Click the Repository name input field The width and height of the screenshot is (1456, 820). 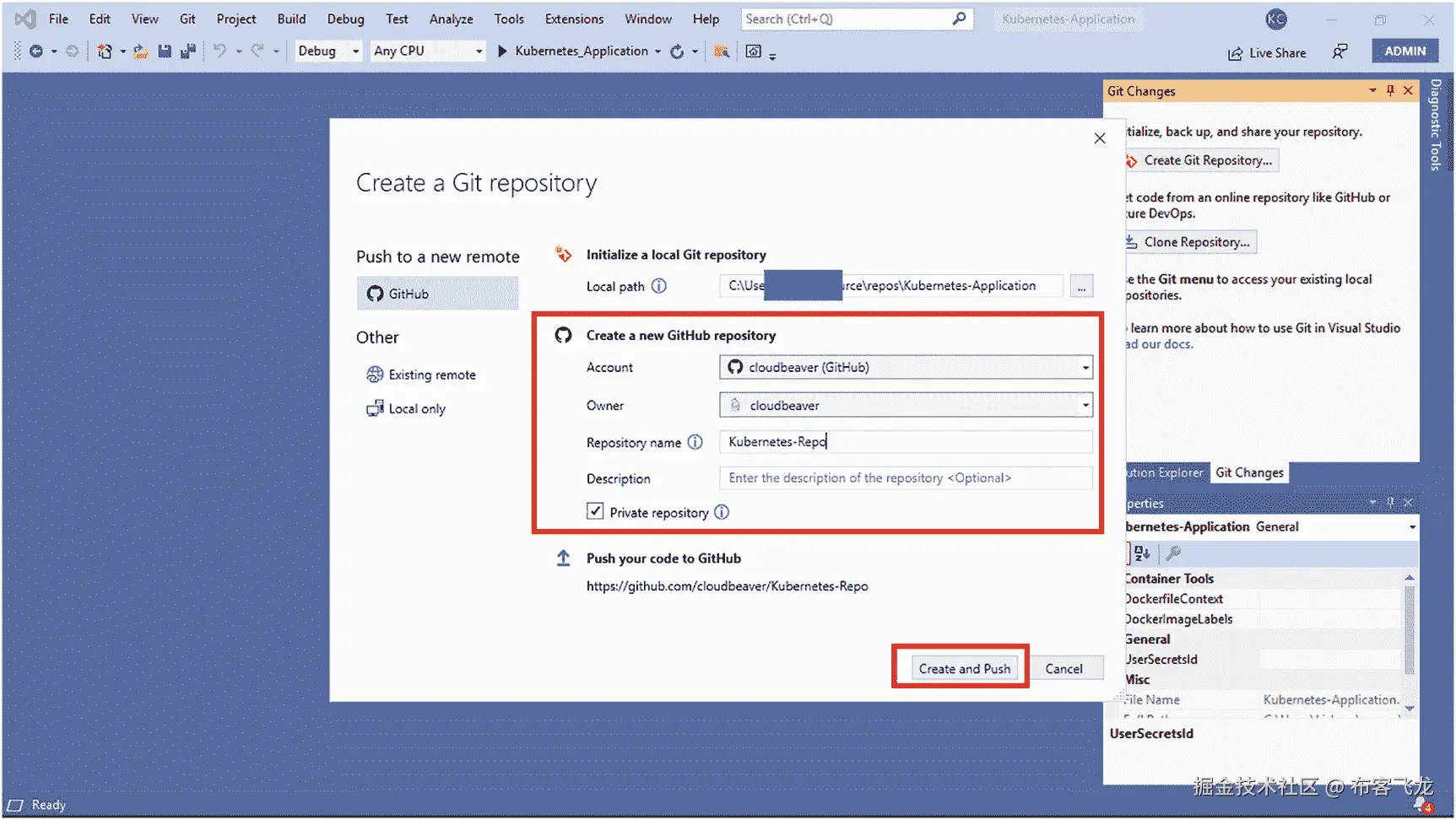(x=907, y=442)
